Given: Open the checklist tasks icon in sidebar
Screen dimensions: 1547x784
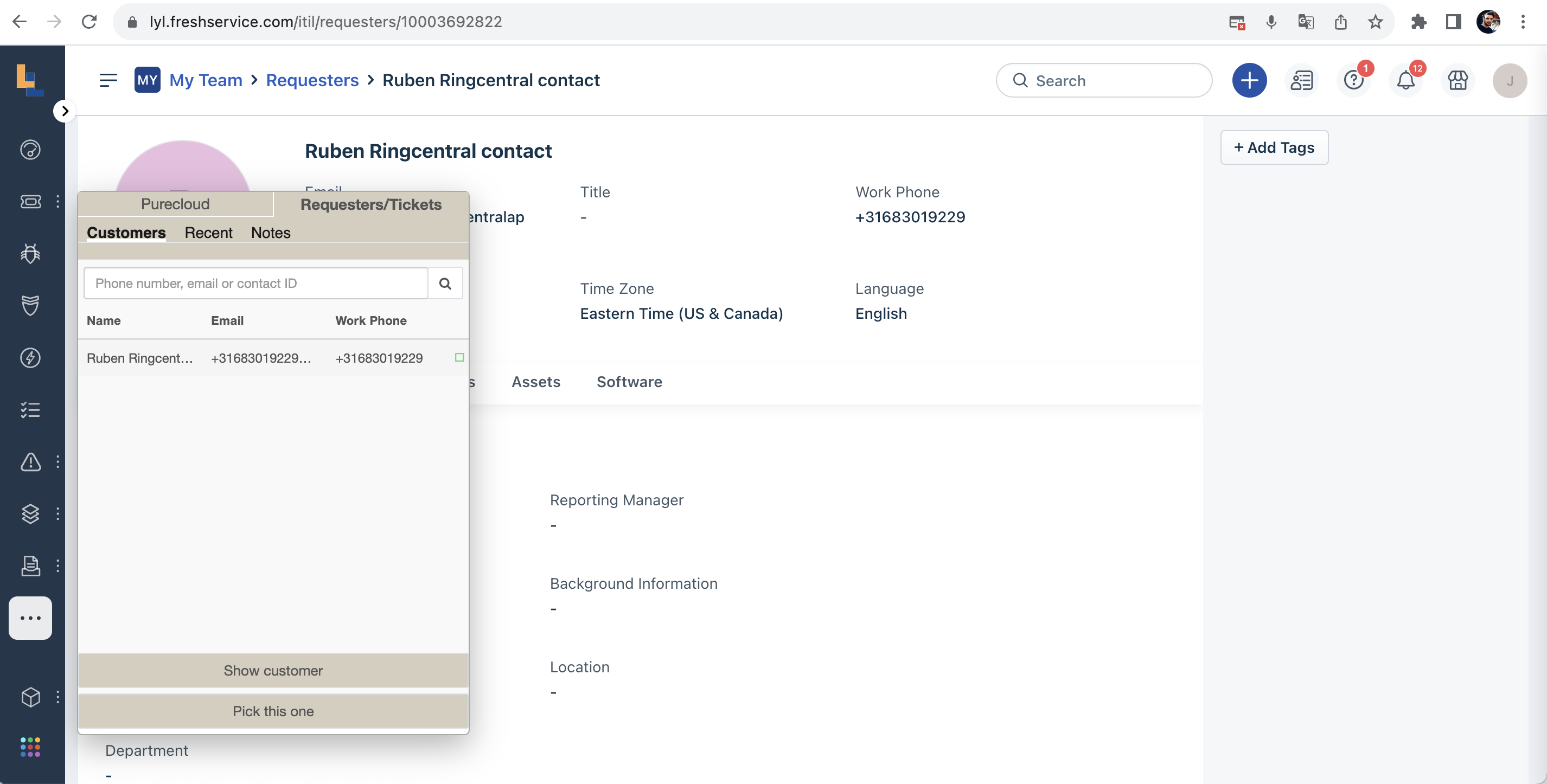Looking at the screenshot, I should tap(30, 409).
